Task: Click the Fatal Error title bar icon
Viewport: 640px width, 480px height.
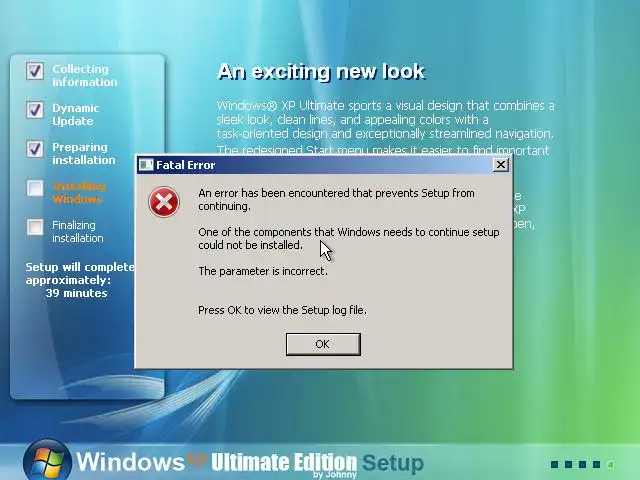Action: [x=146, y=164]
